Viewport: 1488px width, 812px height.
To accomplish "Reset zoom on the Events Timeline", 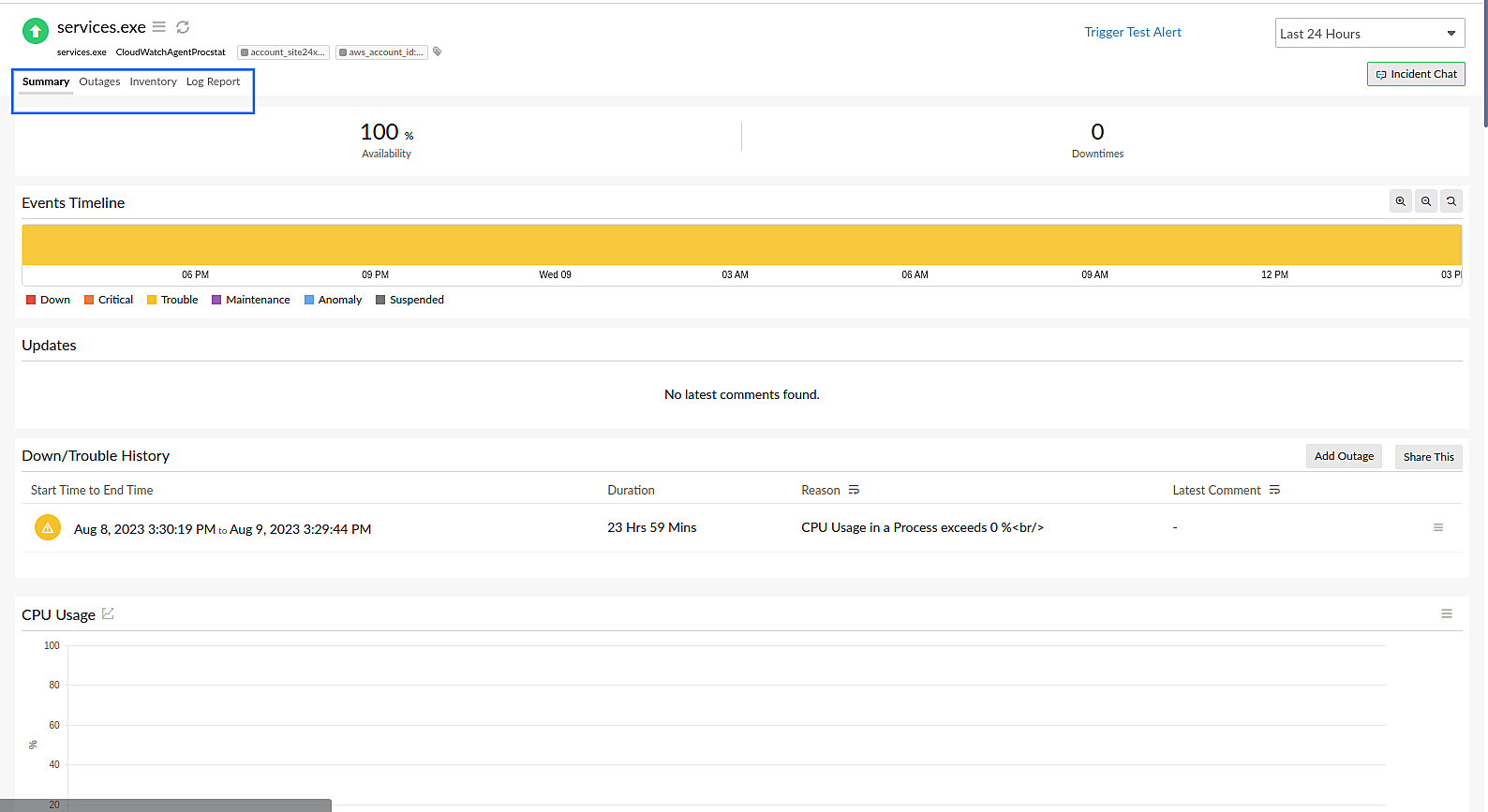I will [1451, 201].
